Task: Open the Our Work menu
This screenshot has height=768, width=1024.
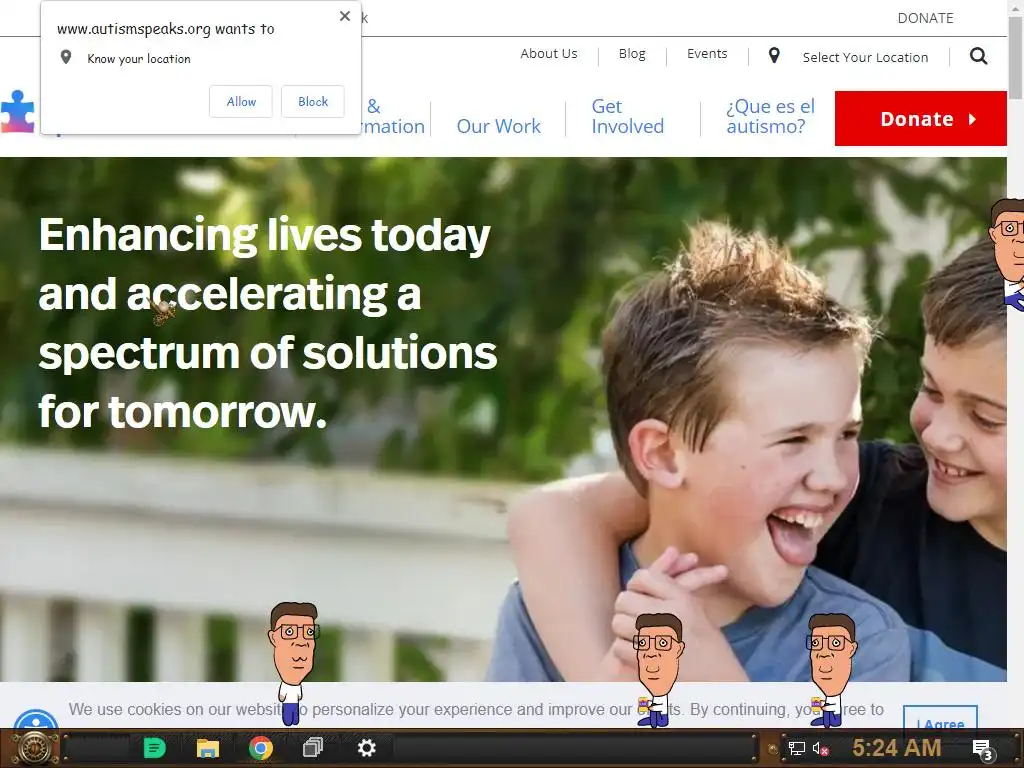Action: click(498, 126)
